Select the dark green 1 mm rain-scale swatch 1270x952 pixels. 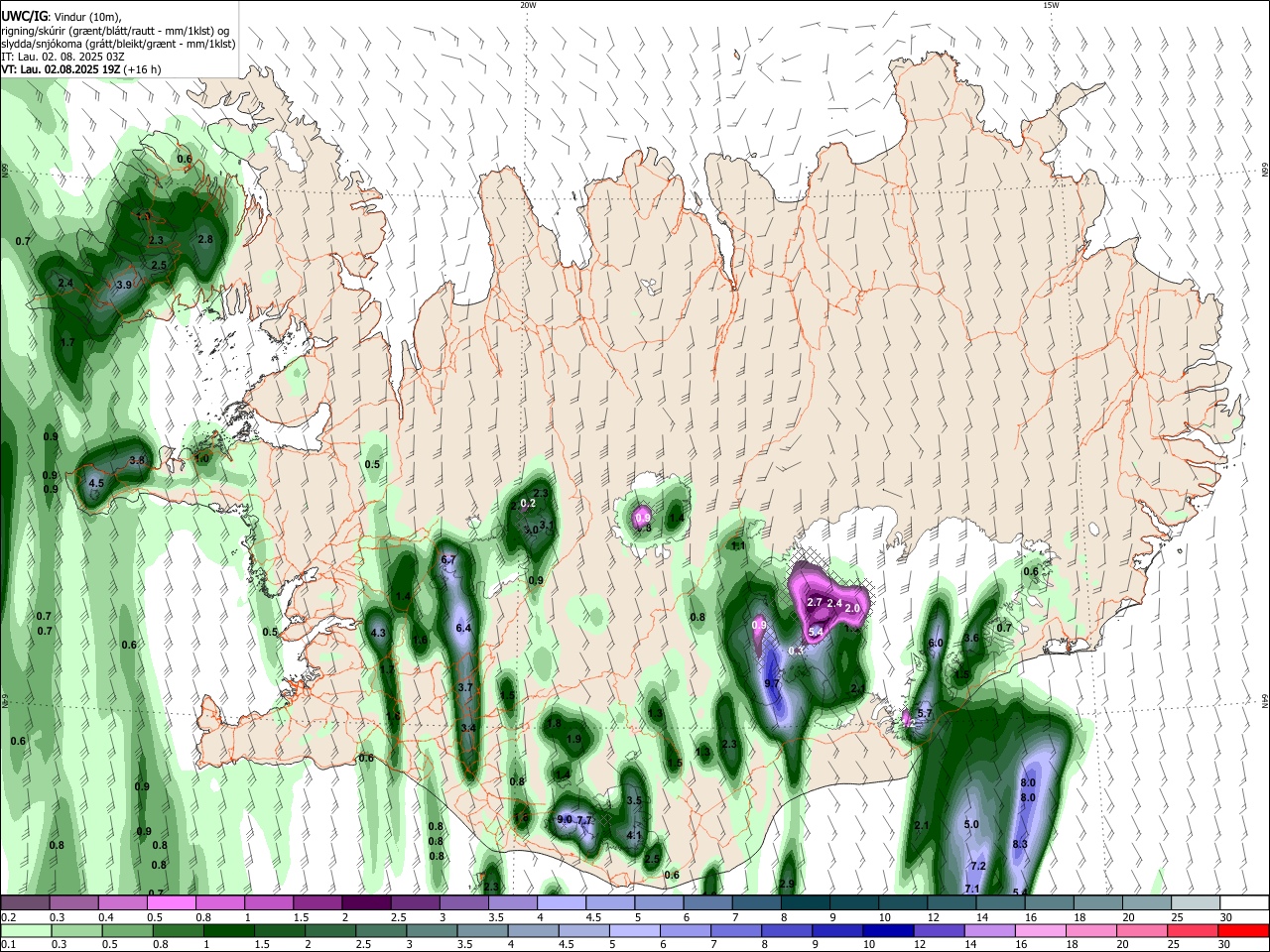coord(228,930)
